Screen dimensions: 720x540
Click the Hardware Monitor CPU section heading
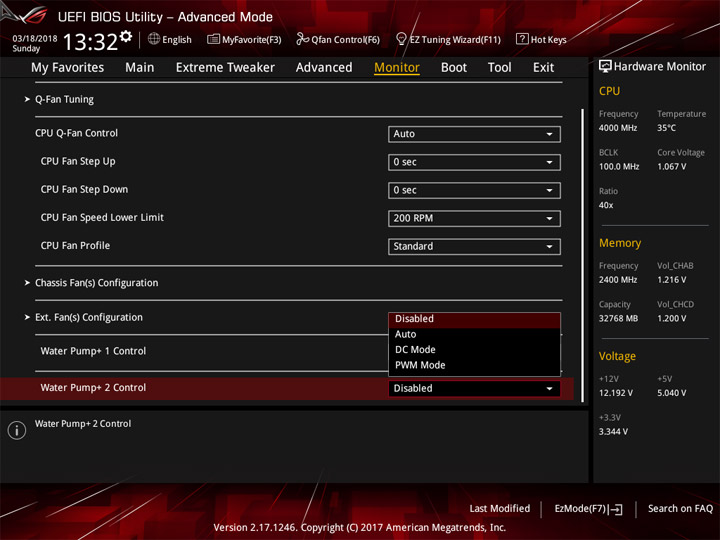pyautogui.click(x=609, y=91)
